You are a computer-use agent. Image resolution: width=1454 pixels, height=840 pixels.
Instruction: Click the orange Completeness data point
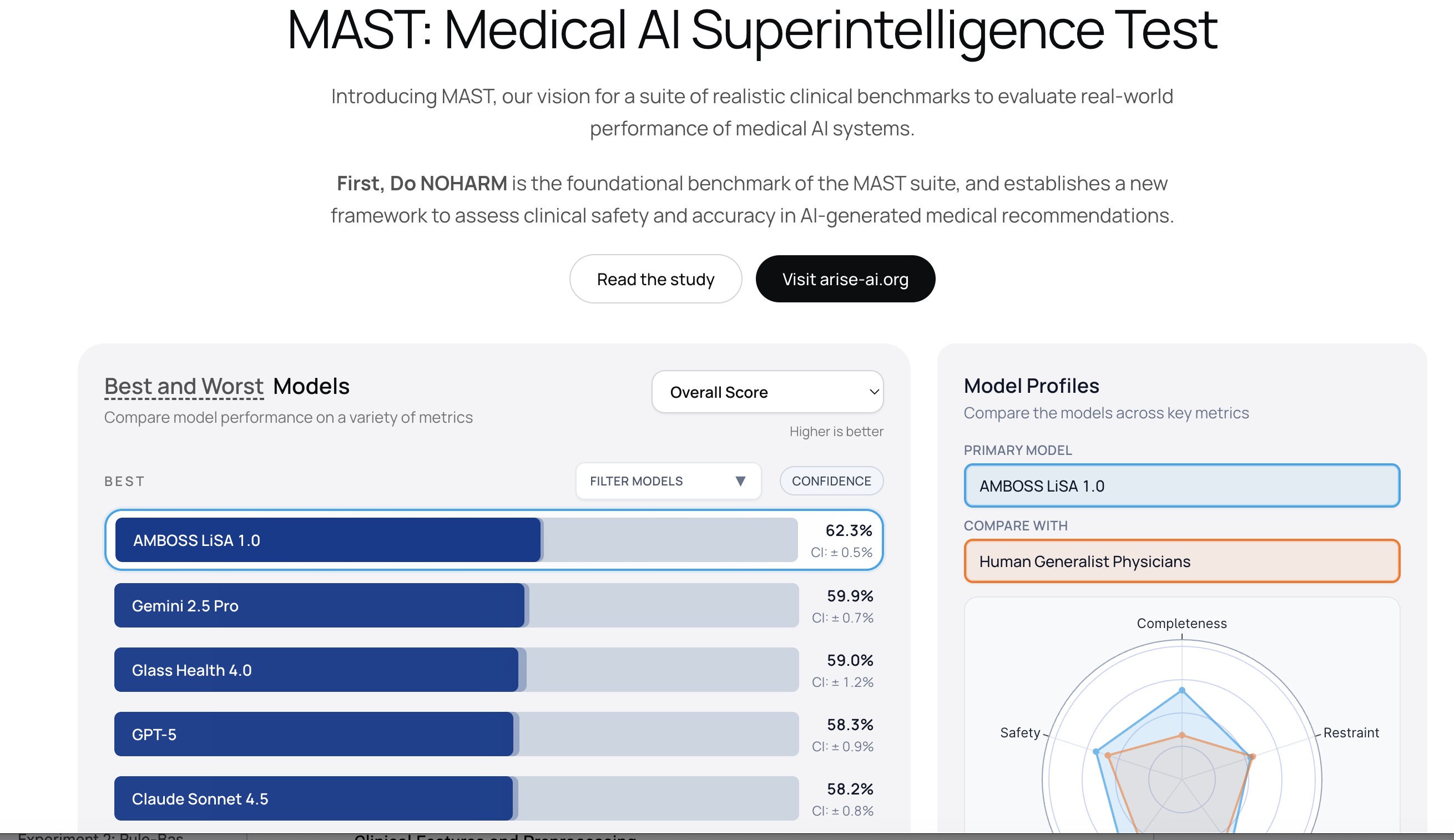(1182, 736)
